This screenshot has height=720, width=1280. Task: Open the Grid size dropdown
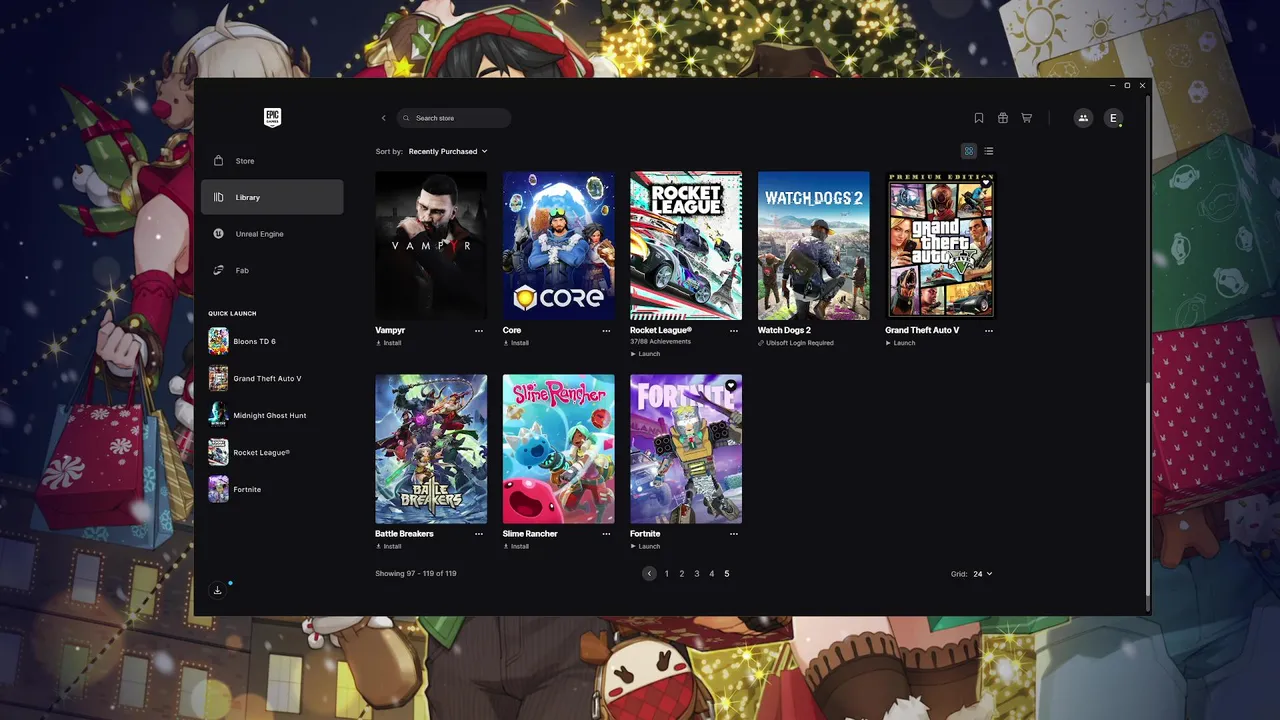pyautogui.click(x=983, y=574)
